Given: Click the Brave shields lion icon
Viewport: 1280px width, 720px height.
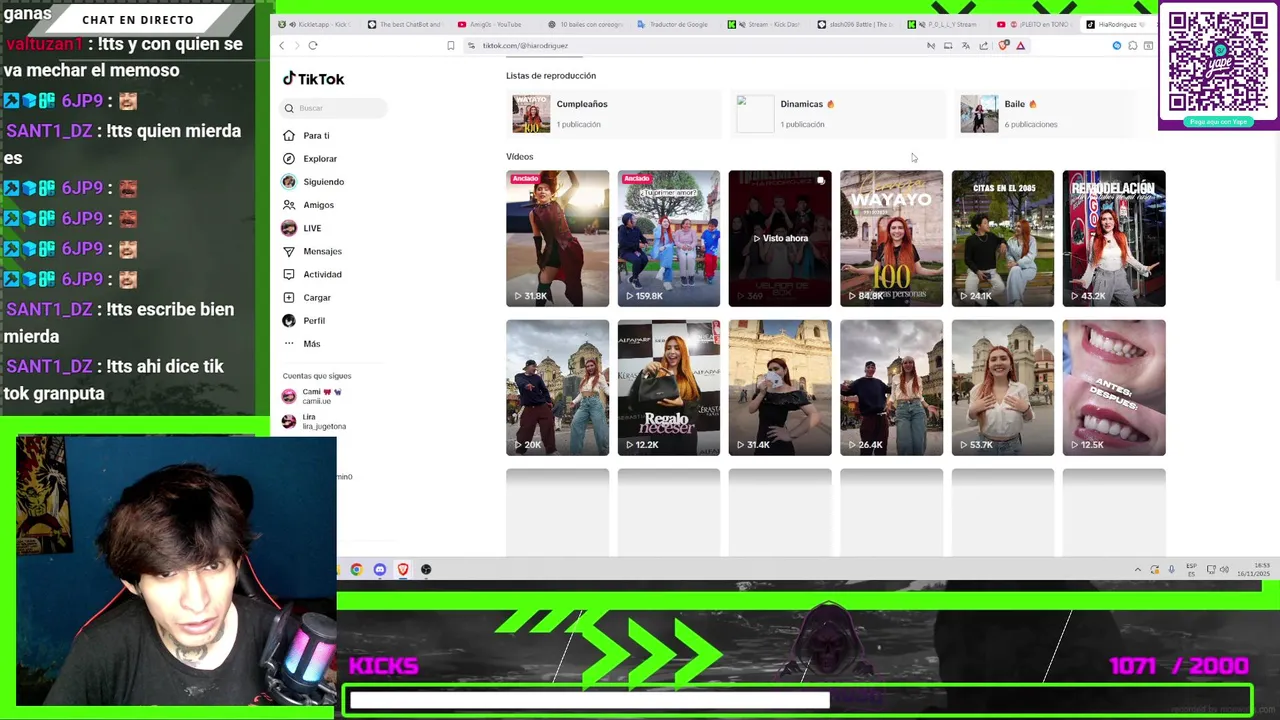Looking at the screenshot, I should coord(1004,45).
